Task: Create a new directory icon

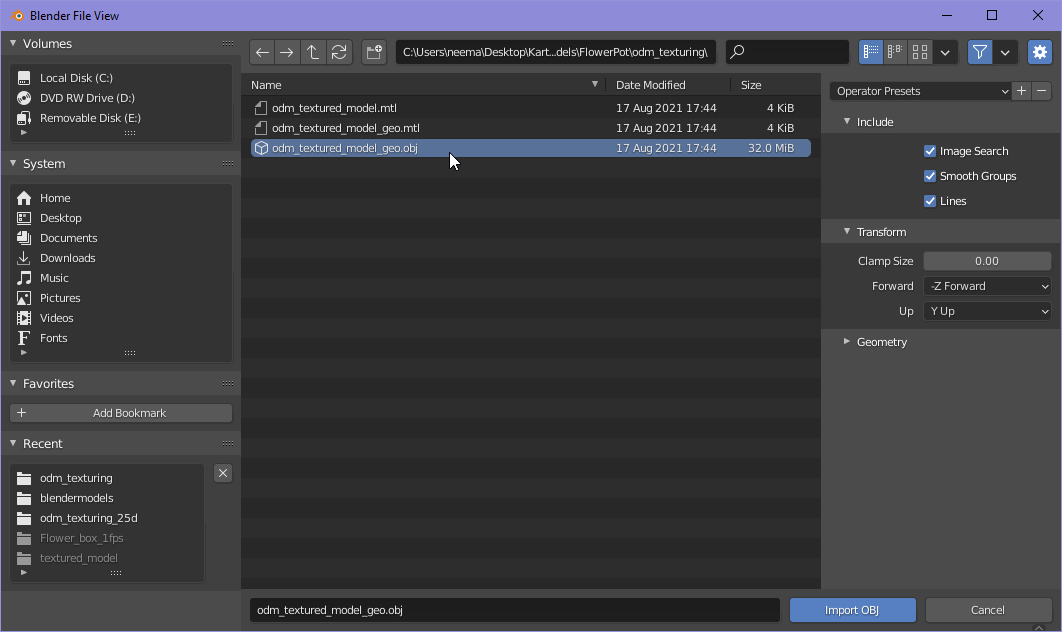Action: (x=374, y=52)
